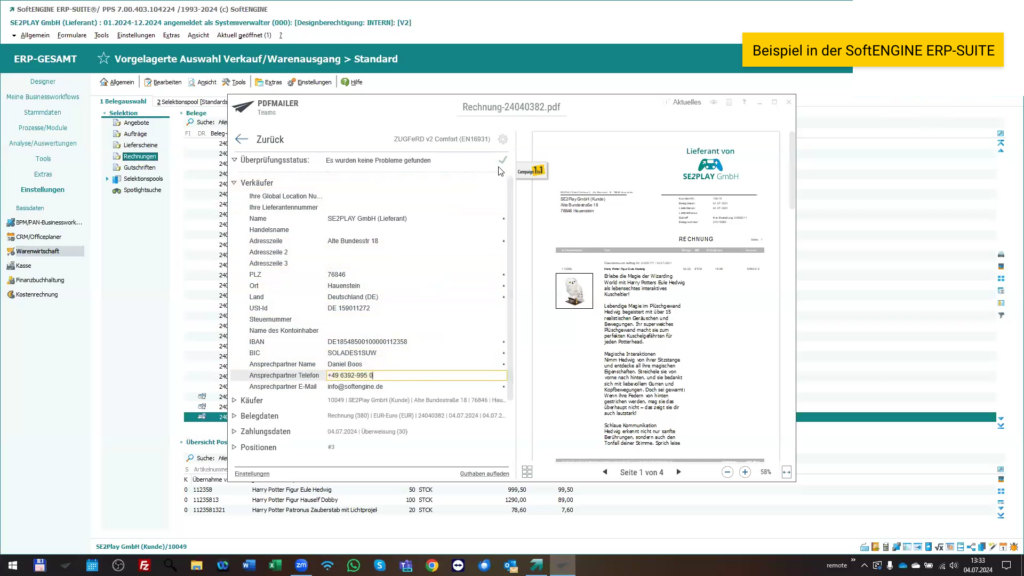Click the Extras toolbar button
Viewport: 1024px width, 576px height.
268,82
